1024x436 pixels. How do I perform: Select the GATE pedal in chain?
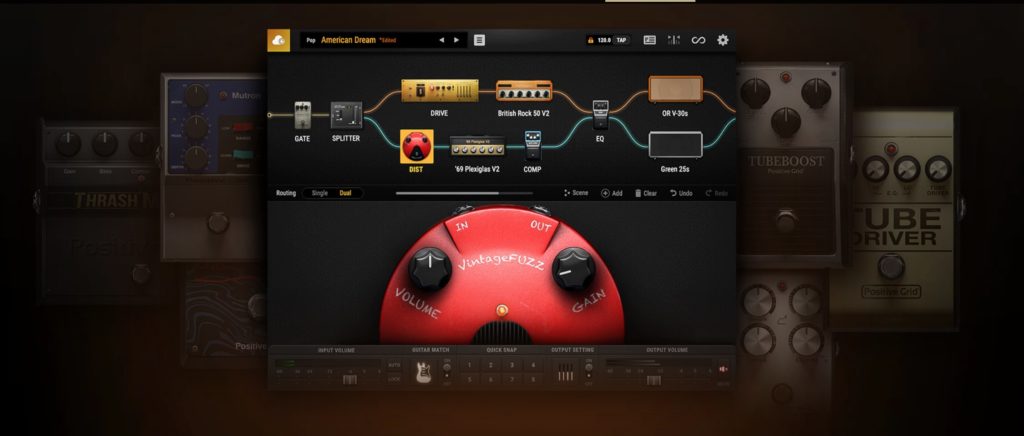click(302, 116)
